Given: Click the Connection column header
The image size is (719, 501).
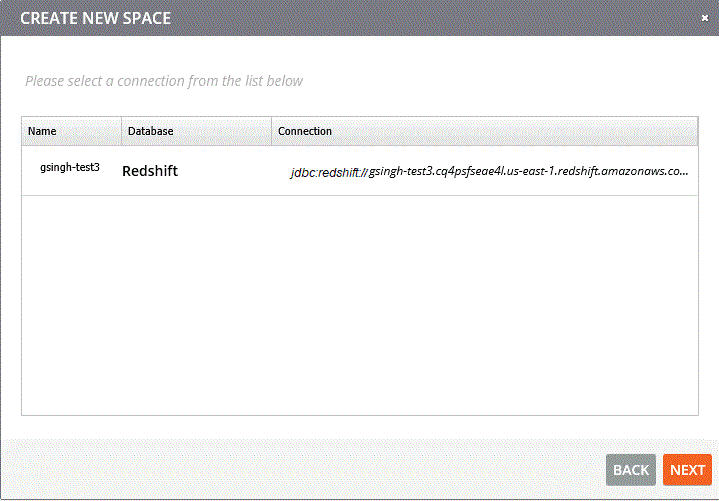Looking at the screenshot, I should (x=305, y=131).
